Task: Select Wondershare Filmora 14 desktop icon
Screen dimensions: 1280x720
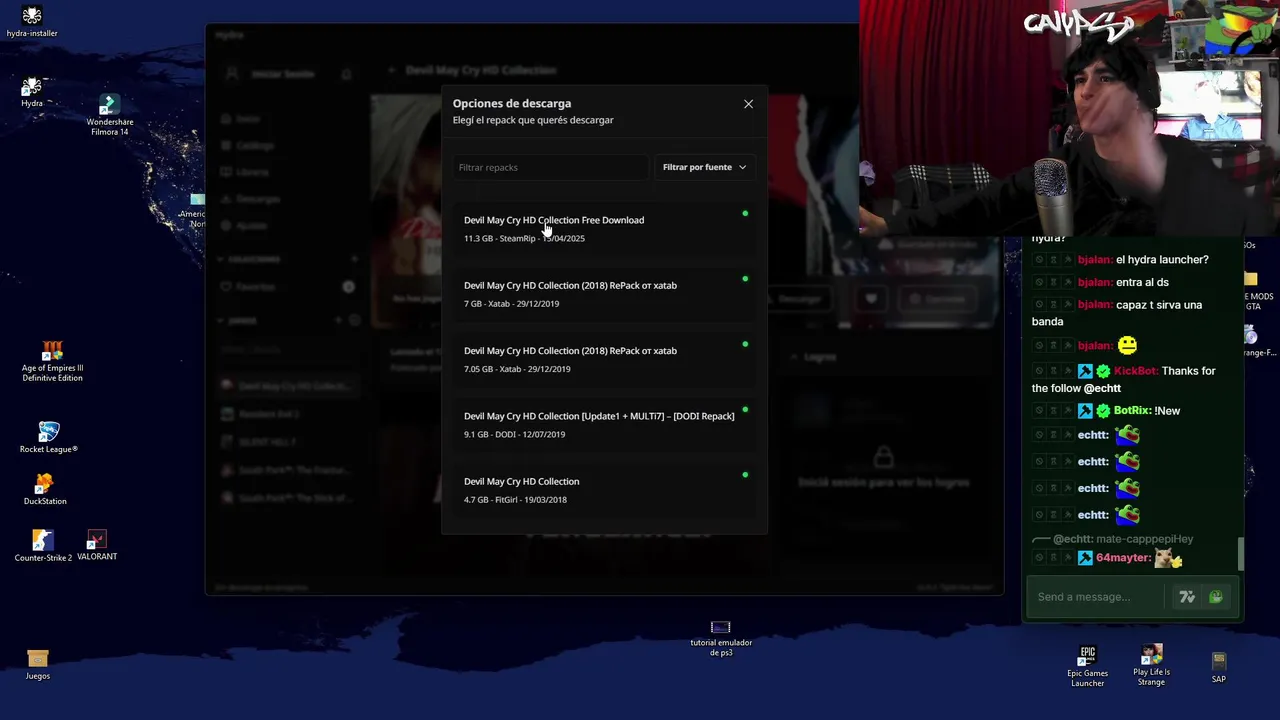Action: [110, 116]
